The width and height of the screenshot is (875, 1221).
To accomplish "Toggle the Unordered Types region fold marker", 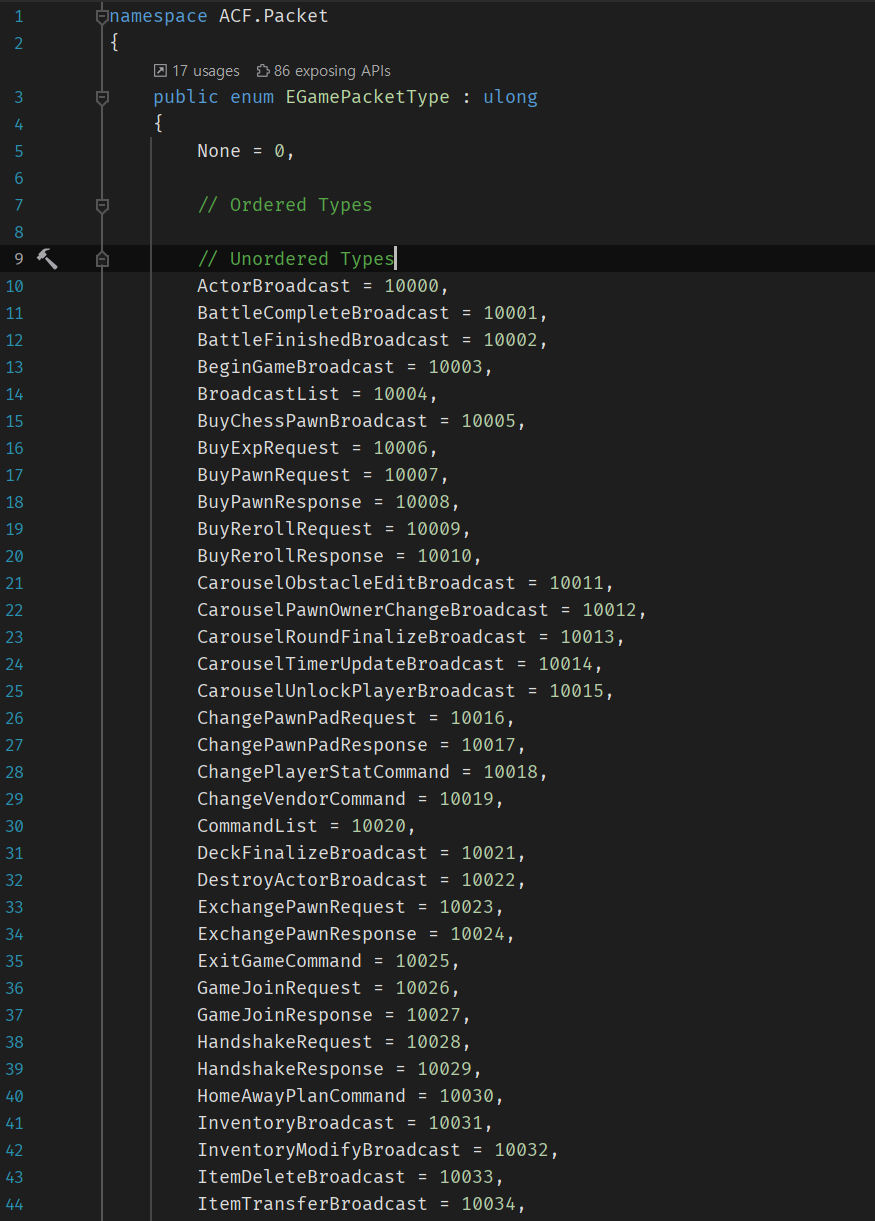I will click(101, 259).
